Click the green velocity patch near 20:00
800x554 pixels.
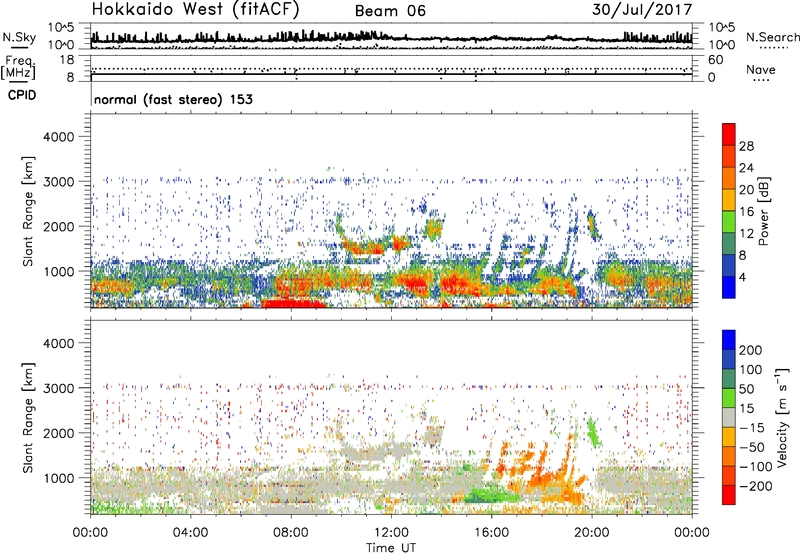(x=593, y=433)
